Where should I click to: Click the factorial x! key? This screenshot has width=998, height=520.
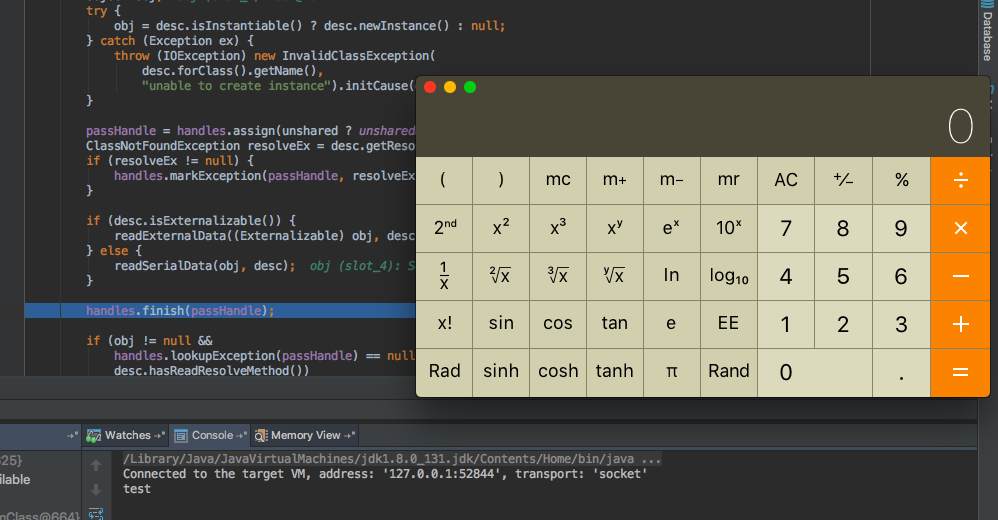tap(444, 324)
